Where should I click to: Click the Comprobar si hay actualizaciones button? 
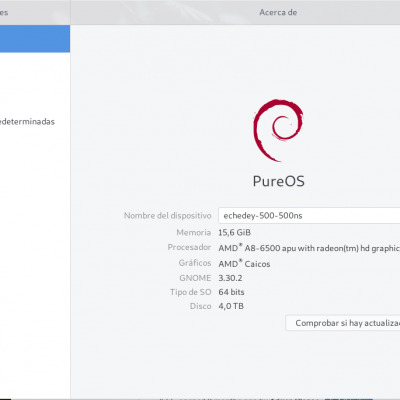point(343,323)
